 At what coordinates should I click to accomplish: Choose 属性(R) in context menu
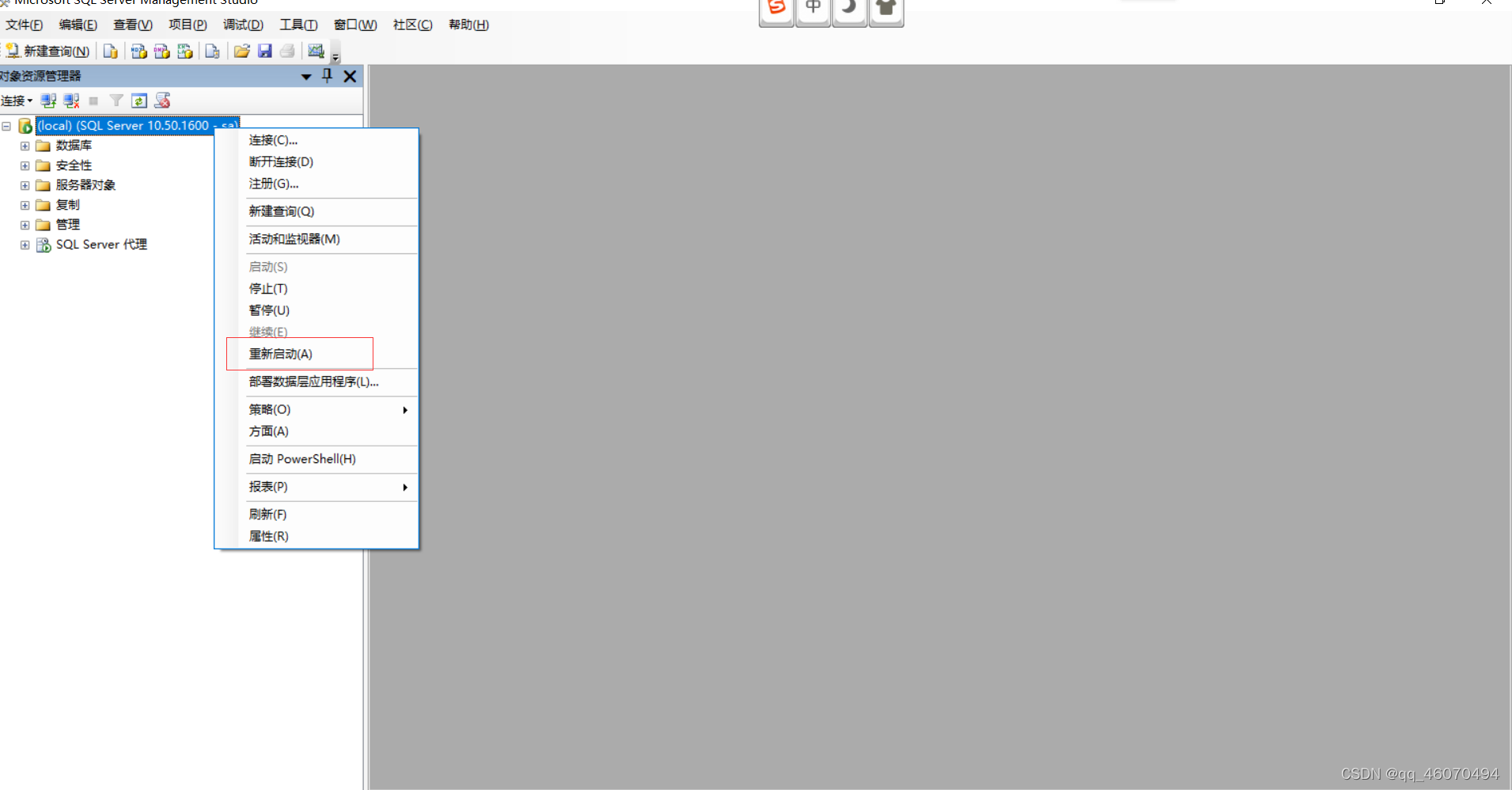(x=316, y=537)
